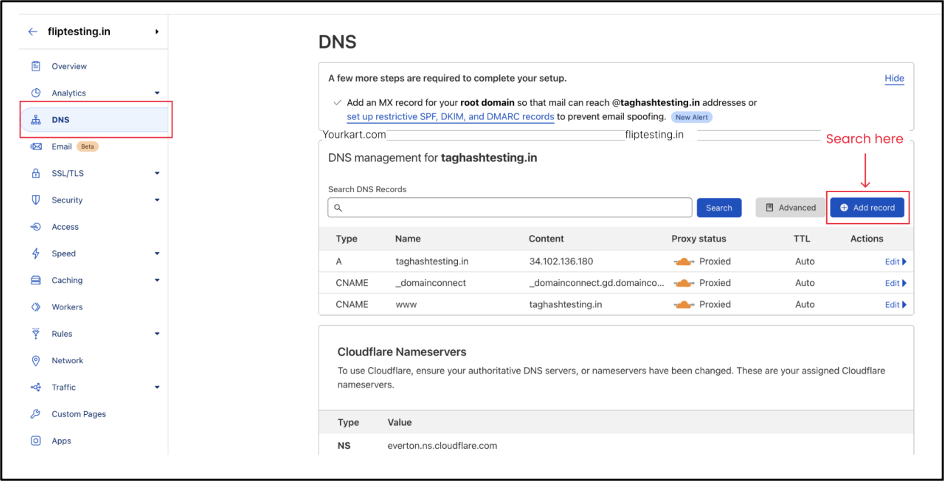Expand the Traffic submenu arrow
Image resolution: width=945 pixels, height=481 pixels.
point(157,387)
